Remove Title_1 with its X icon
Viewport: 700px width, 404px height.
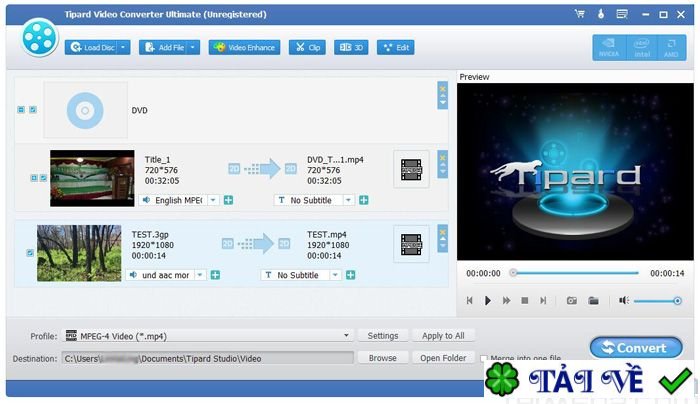click(442, 158)
